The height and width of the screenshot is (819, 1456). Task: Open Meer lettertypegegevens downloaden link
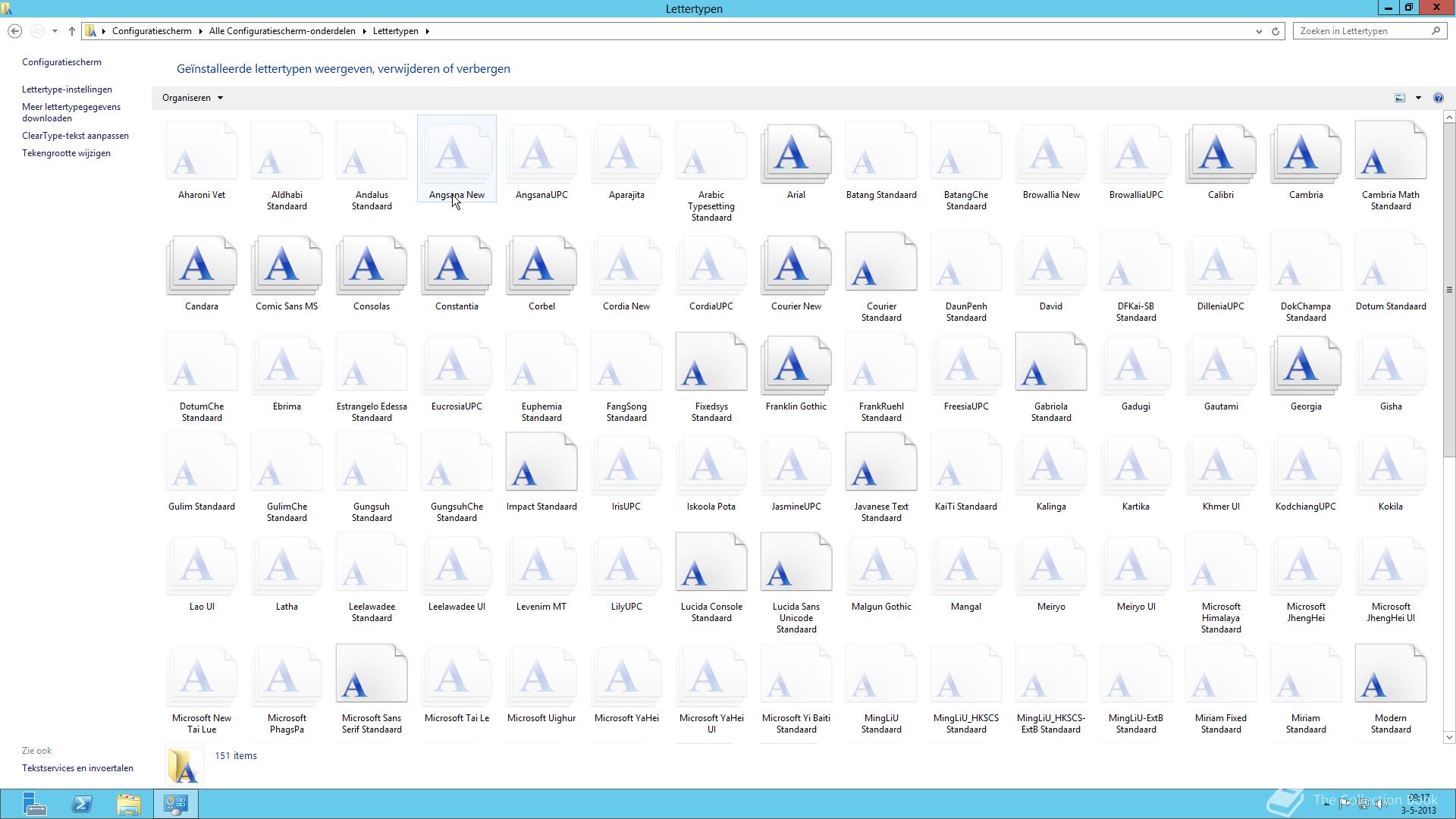71,112
